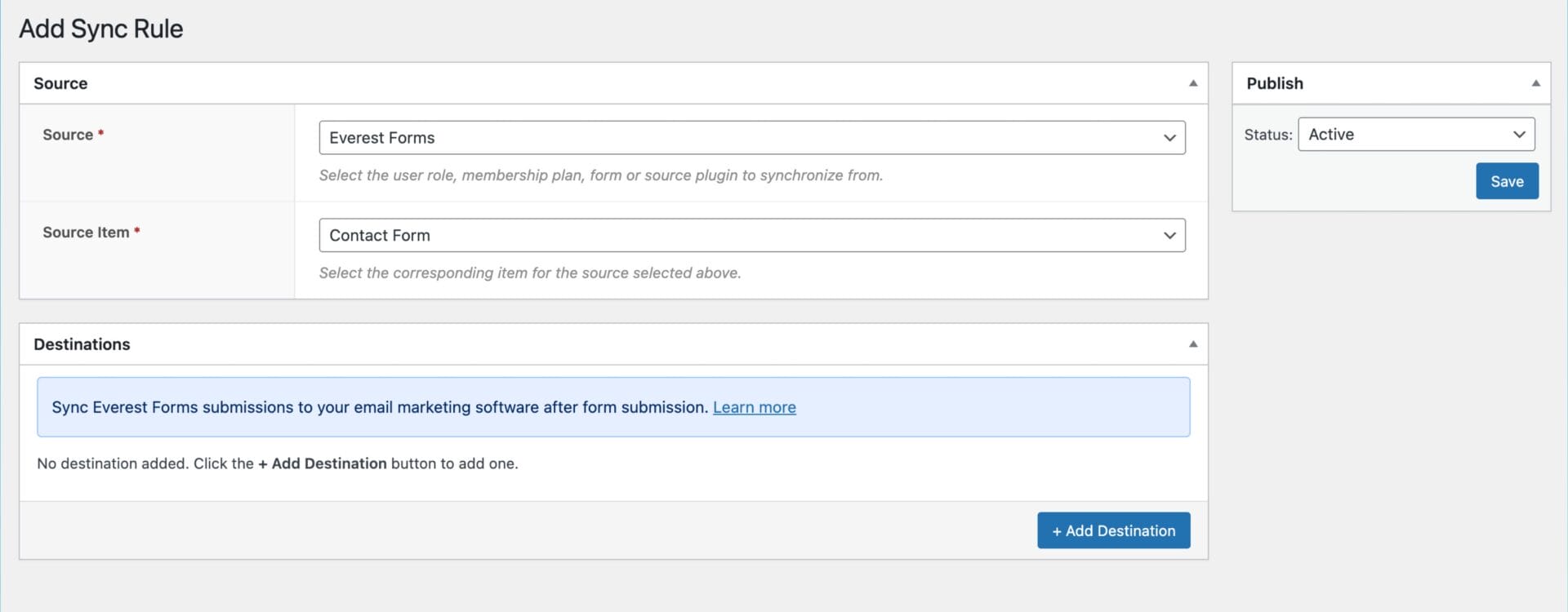Click the 'Select the user role, membership plan' hint

[x=601, y=175]
